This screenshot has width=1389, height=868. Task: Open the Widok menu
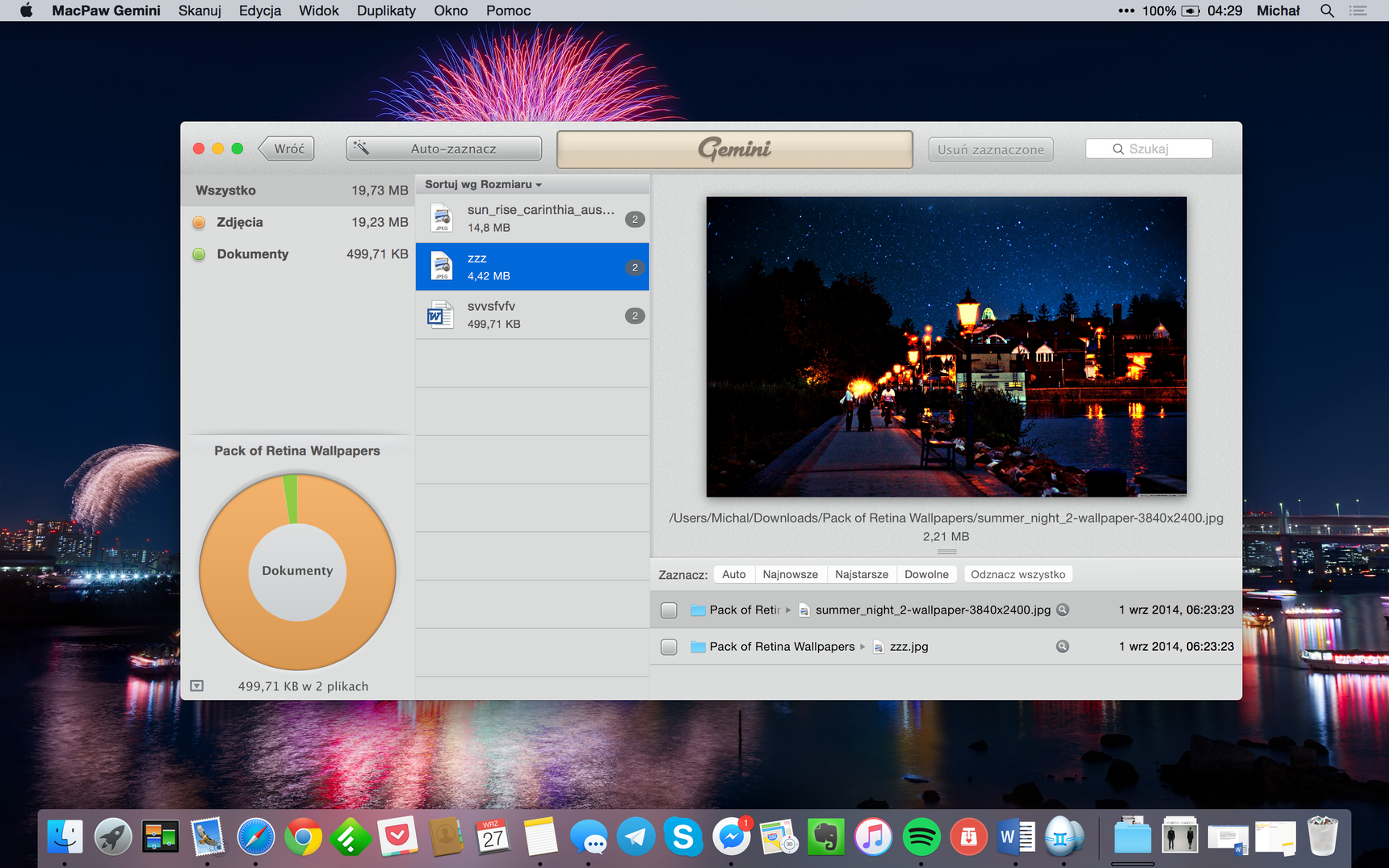pyautogui.click(x=319, y=10)
